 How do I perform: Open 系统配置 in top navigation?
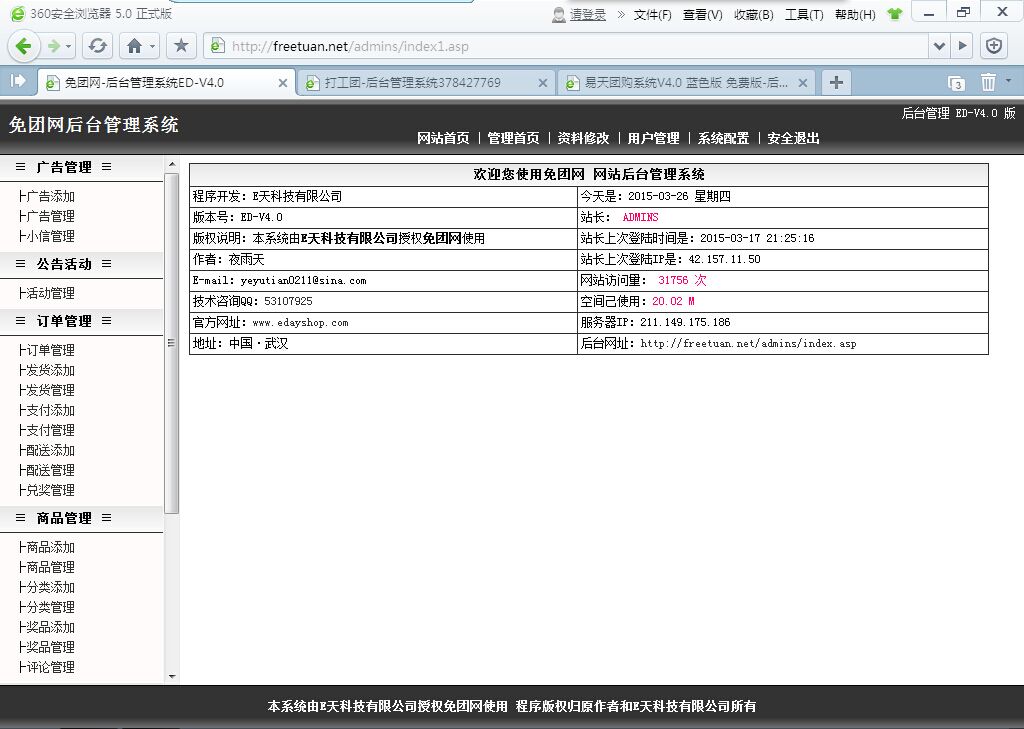(x=723, y=138)
